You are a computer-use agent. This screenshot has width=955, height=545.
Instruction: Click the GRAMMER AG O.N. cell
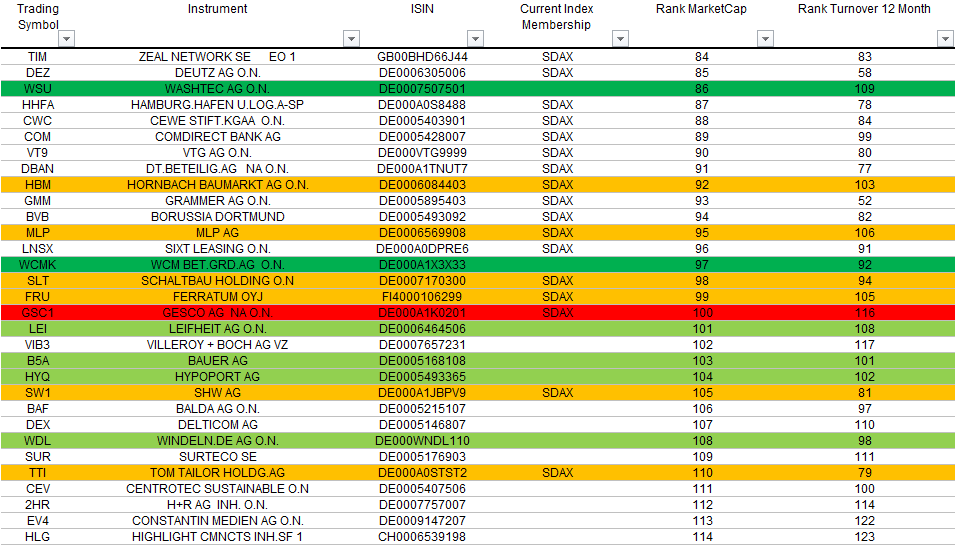point(217,200)
